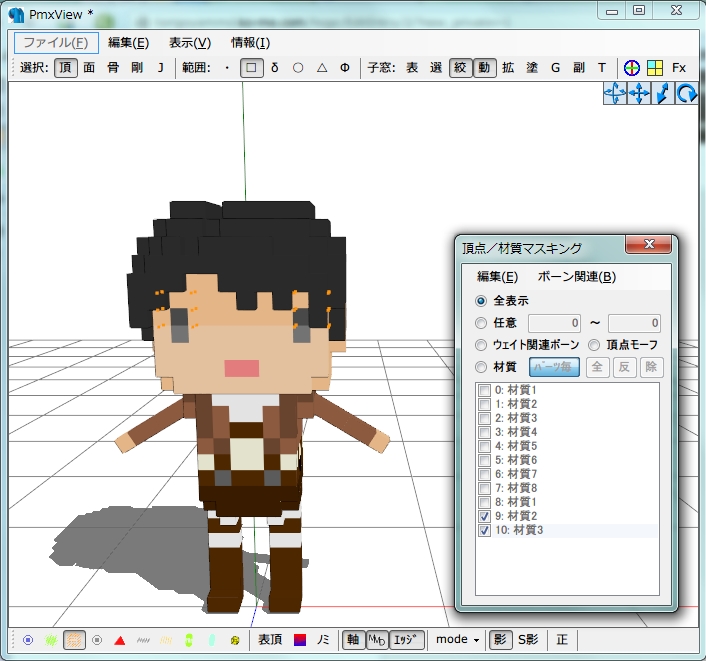Open the 表示(V) menu
The width and height of the screenshot is (706, 661).
(x=190, y=43)
